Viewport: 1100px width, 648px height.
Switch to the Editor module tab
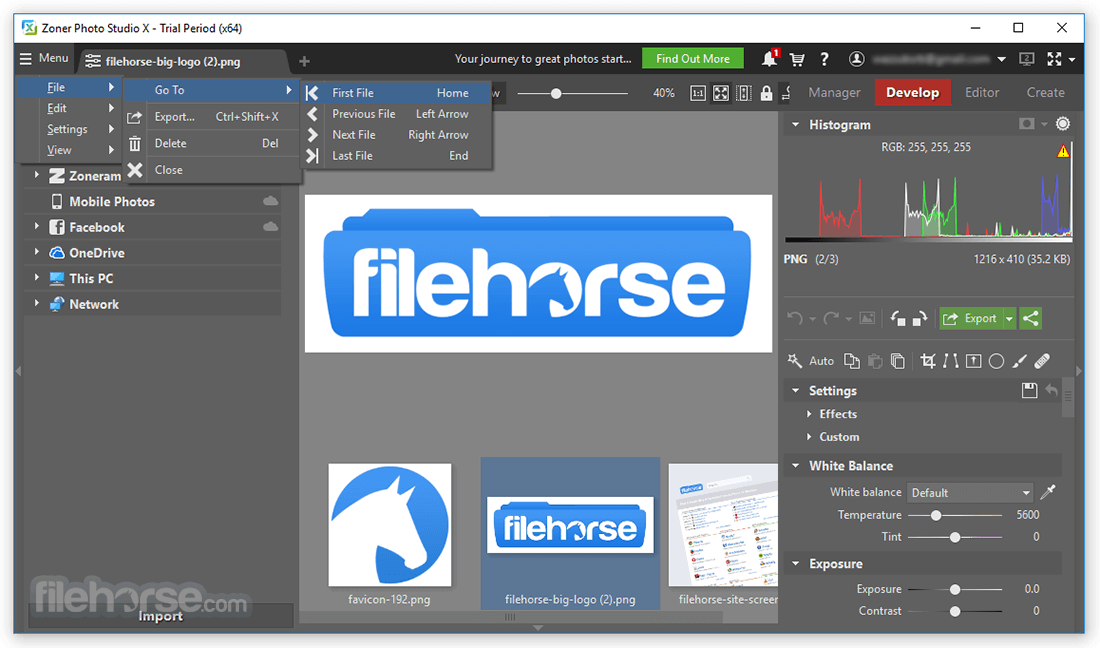[981, 93]
